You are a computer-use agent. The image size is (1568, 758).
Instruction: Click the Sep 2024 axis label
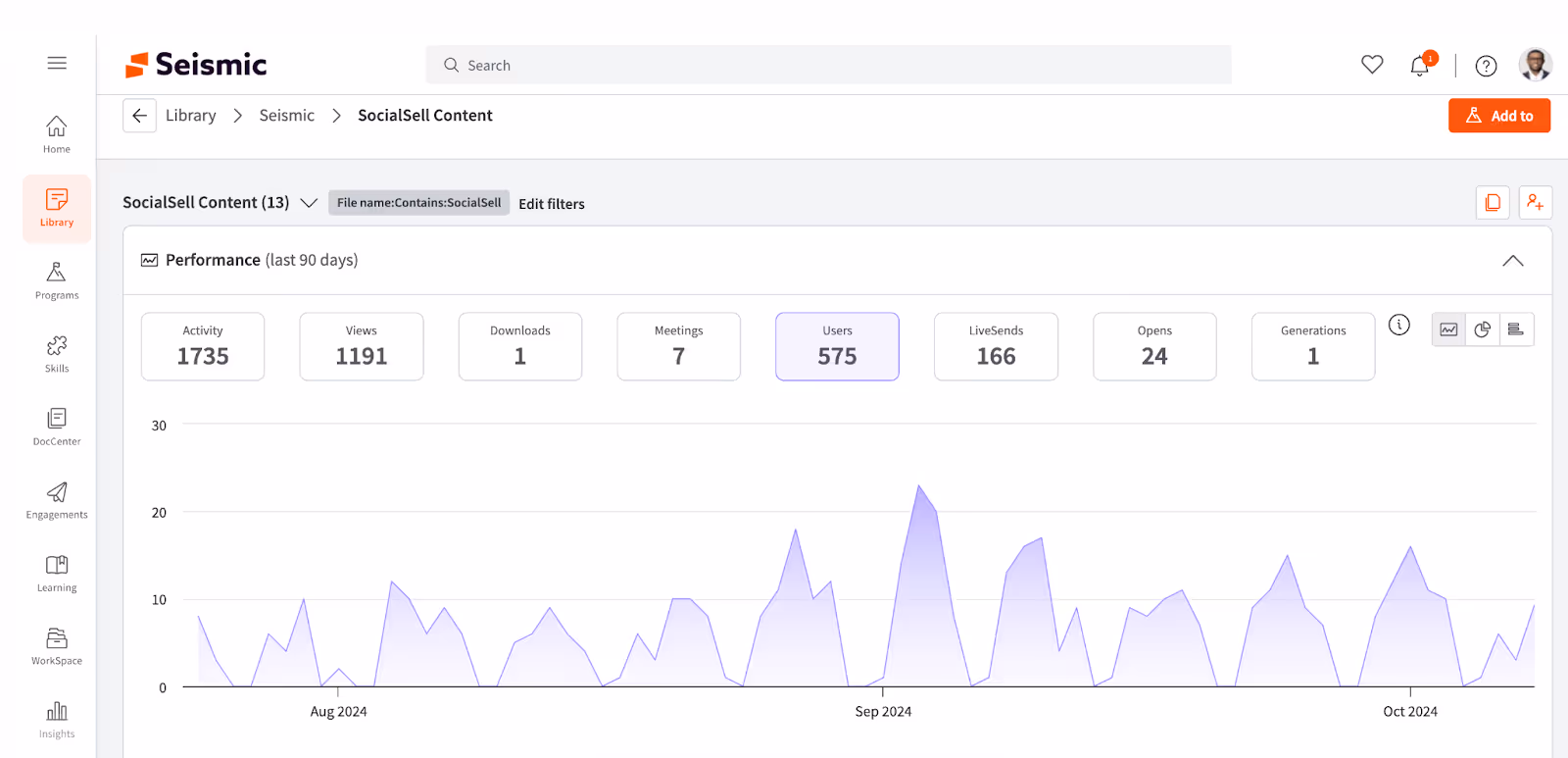point(883,712)
